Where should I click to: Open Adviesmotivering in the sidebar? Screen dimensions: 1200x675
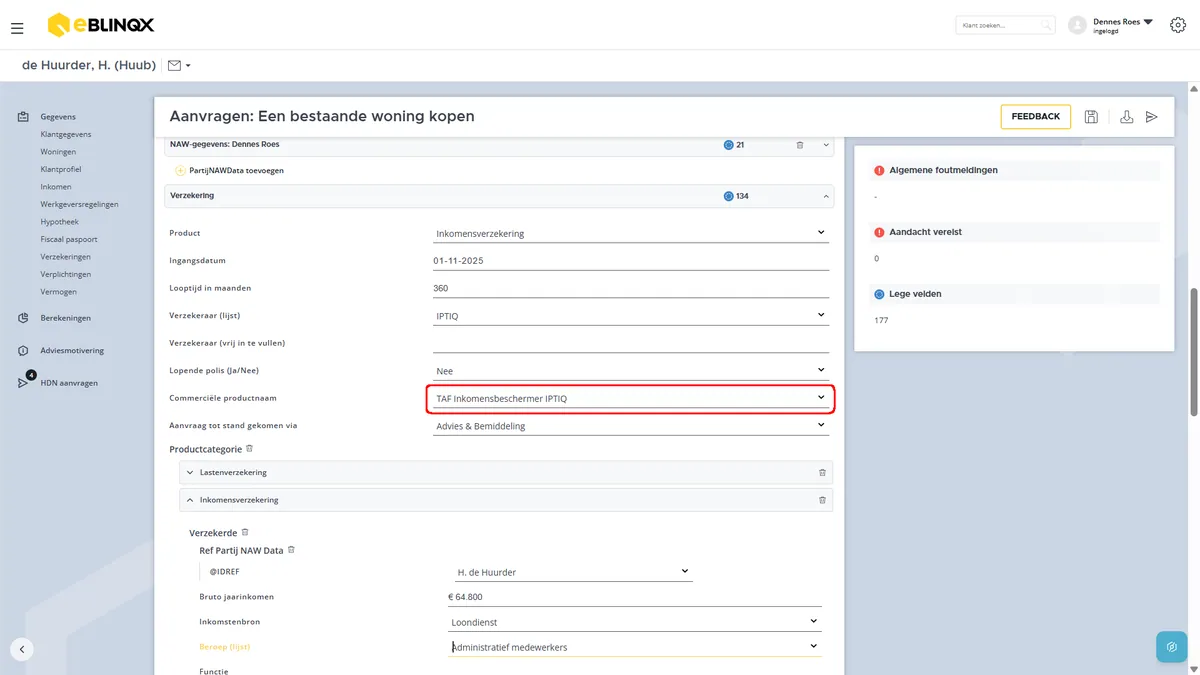[x=72, y=351]
